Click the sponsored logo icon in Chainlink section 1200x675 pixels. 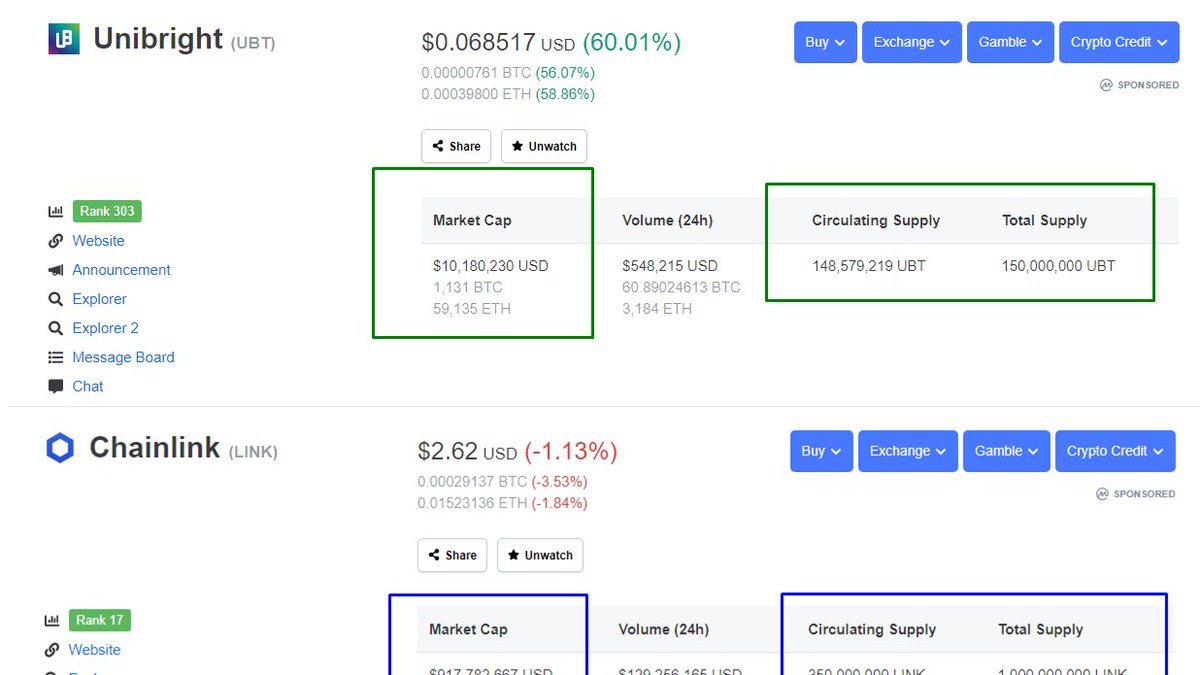[1102, 494]
